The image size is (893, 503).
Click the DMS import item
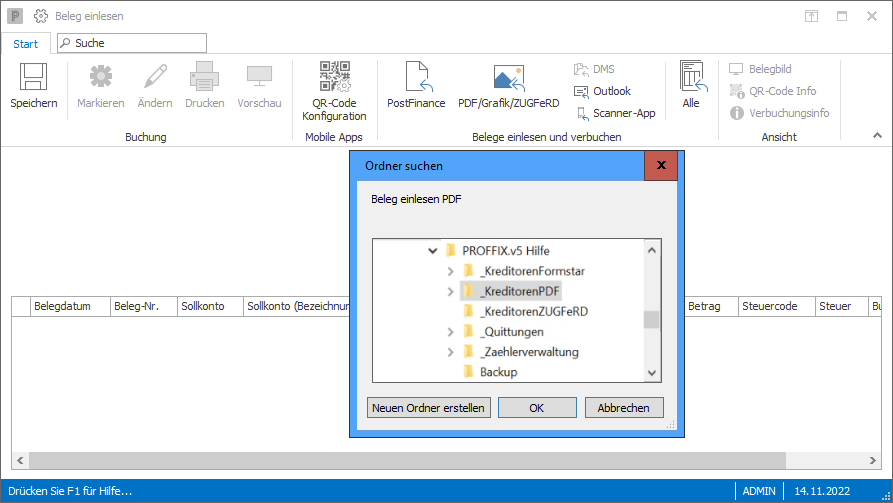[594, 69]
